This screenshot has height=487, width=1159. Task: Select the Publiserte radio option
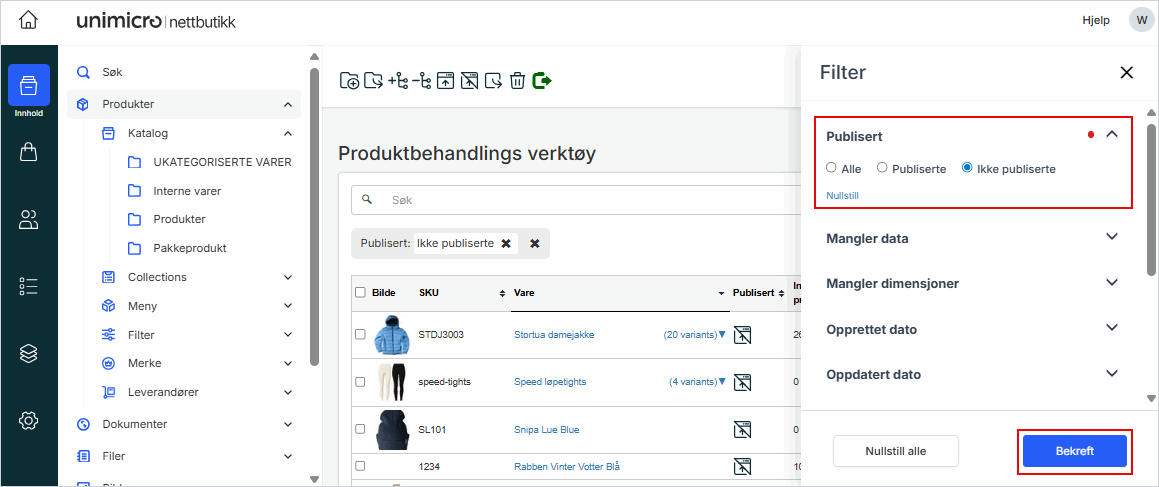(882, 169)
